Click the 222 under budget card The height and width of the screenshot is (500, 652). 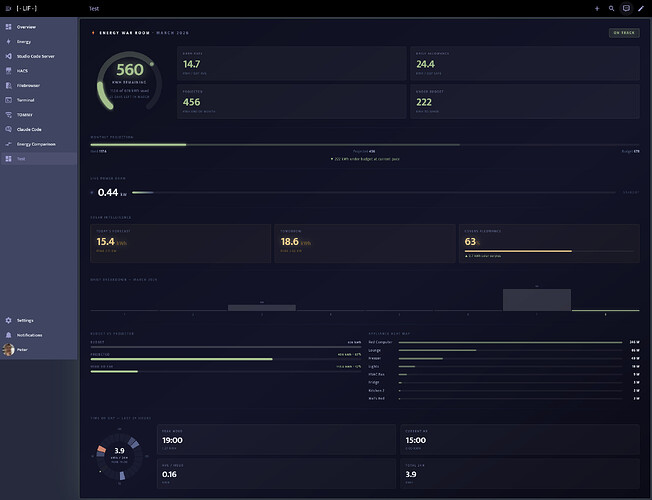[525, 101]
